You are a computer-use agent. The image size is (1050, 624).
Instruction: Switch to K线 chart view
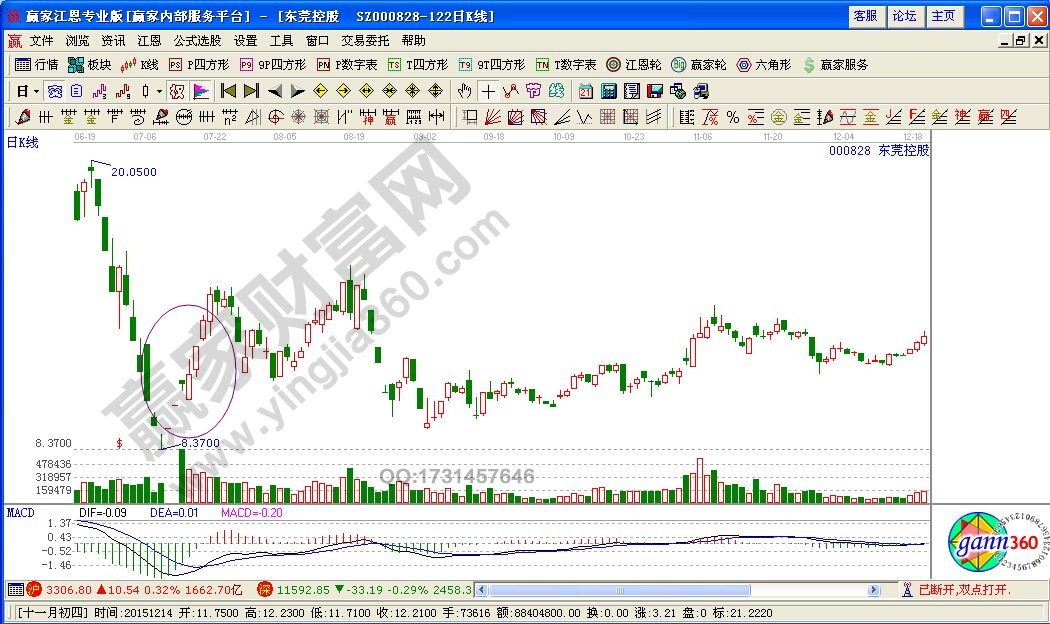(139, 65)
